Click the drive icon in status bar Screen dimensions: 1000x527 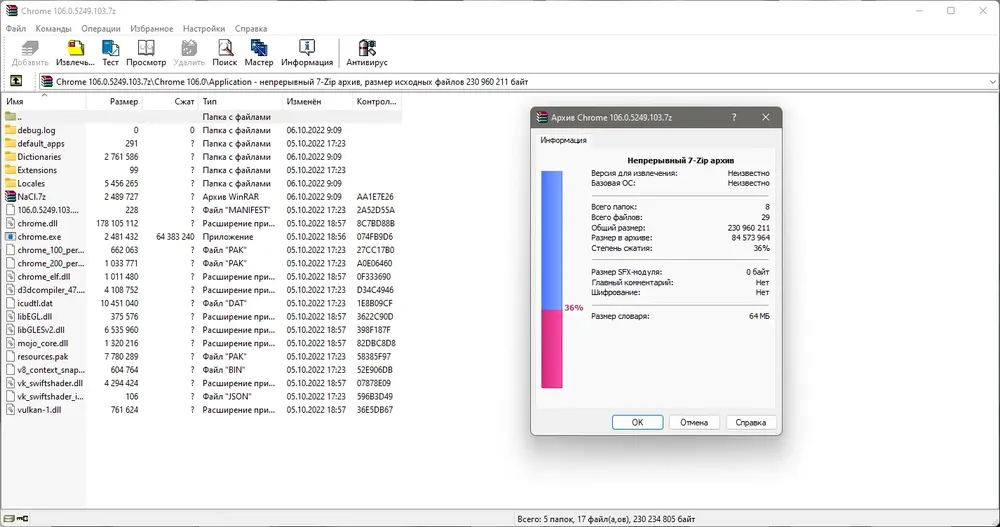click(x=9, y=519)
